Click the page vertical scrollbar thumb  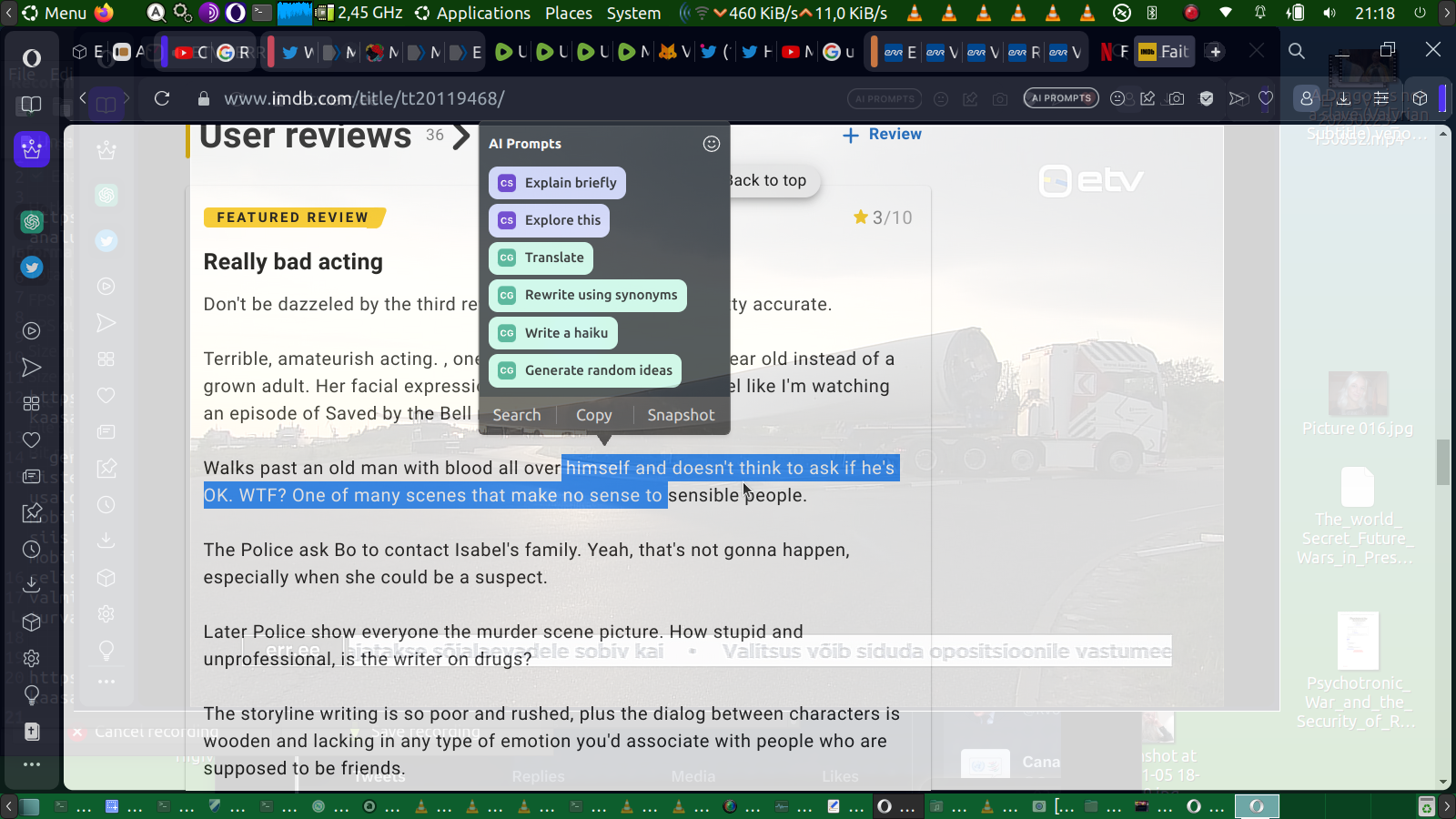point(1443,462)
